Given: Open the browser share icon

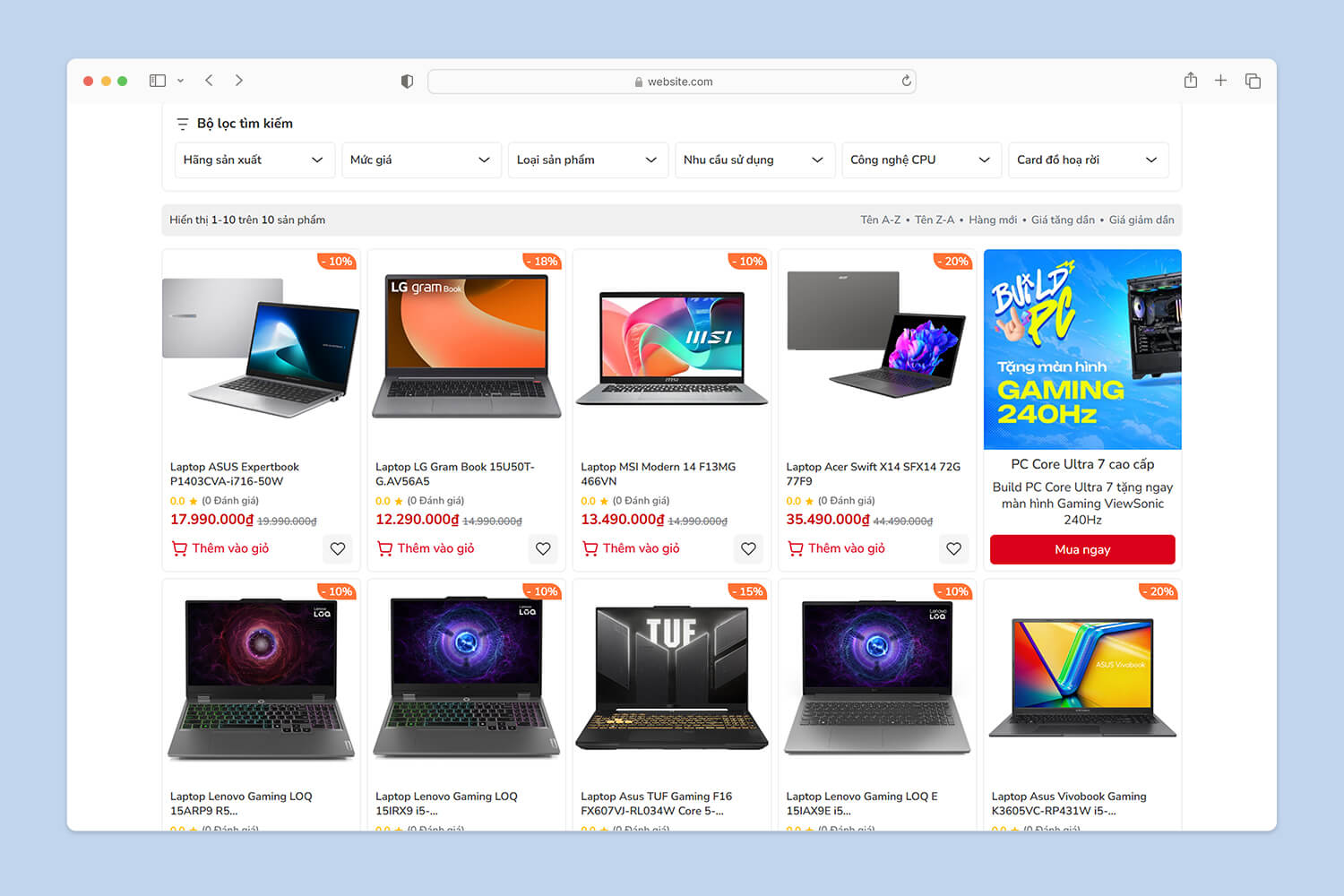Looking at the screenshot, I should 1190,80.
